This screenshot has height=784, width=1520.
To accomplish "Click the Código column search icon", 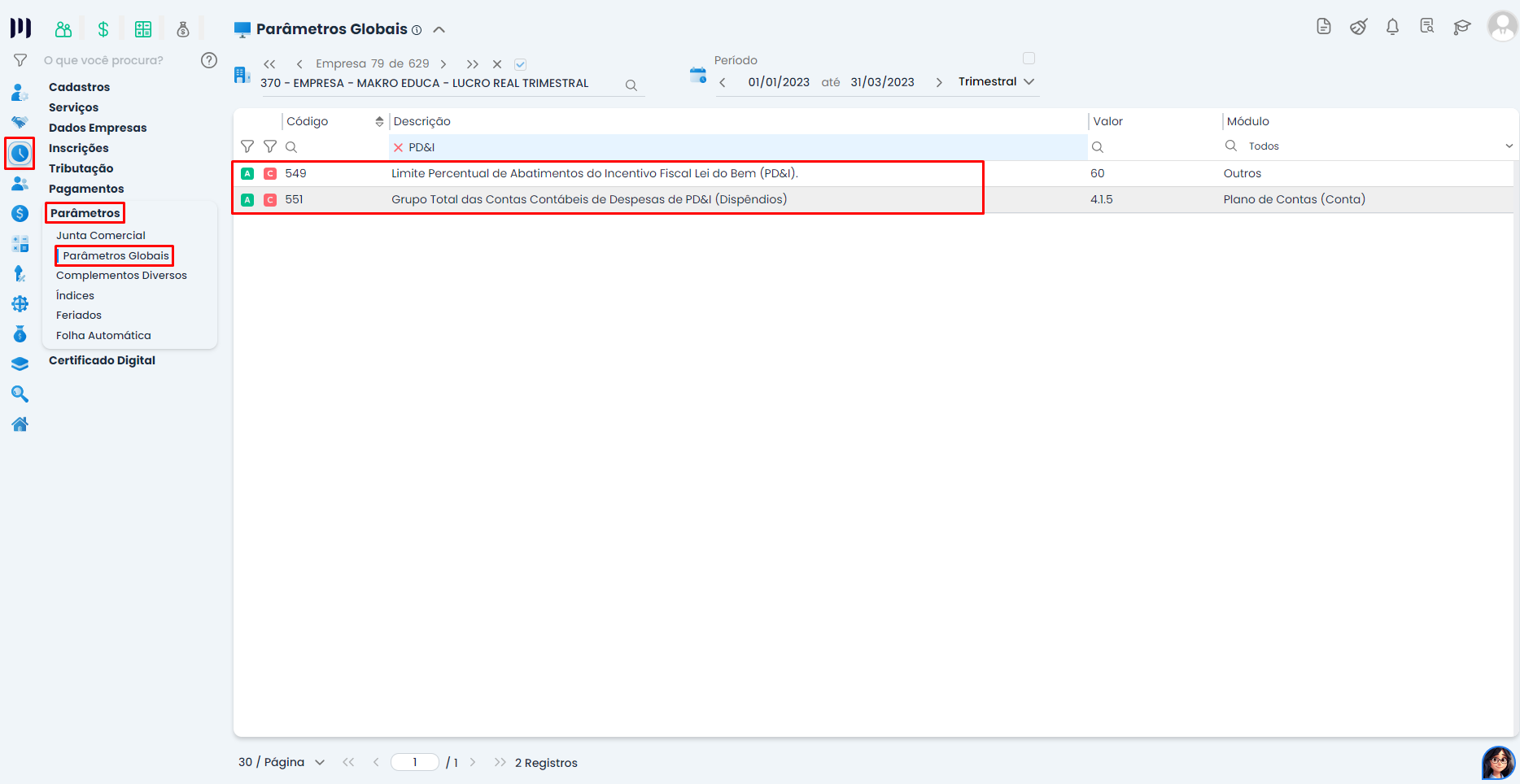I will (291, 147).
